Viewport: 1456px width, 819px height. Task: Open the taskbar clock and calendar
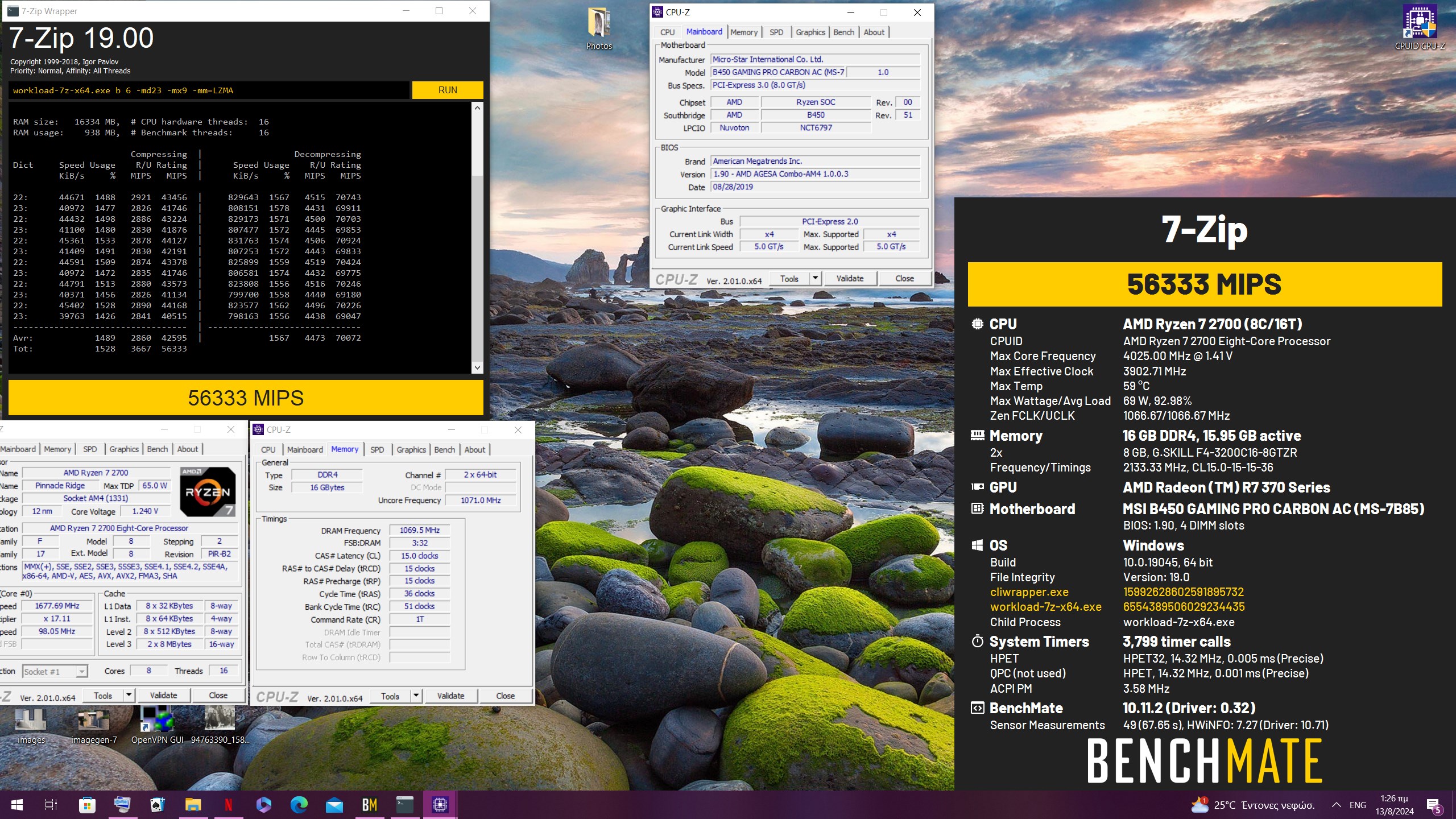click(1395, 805)
